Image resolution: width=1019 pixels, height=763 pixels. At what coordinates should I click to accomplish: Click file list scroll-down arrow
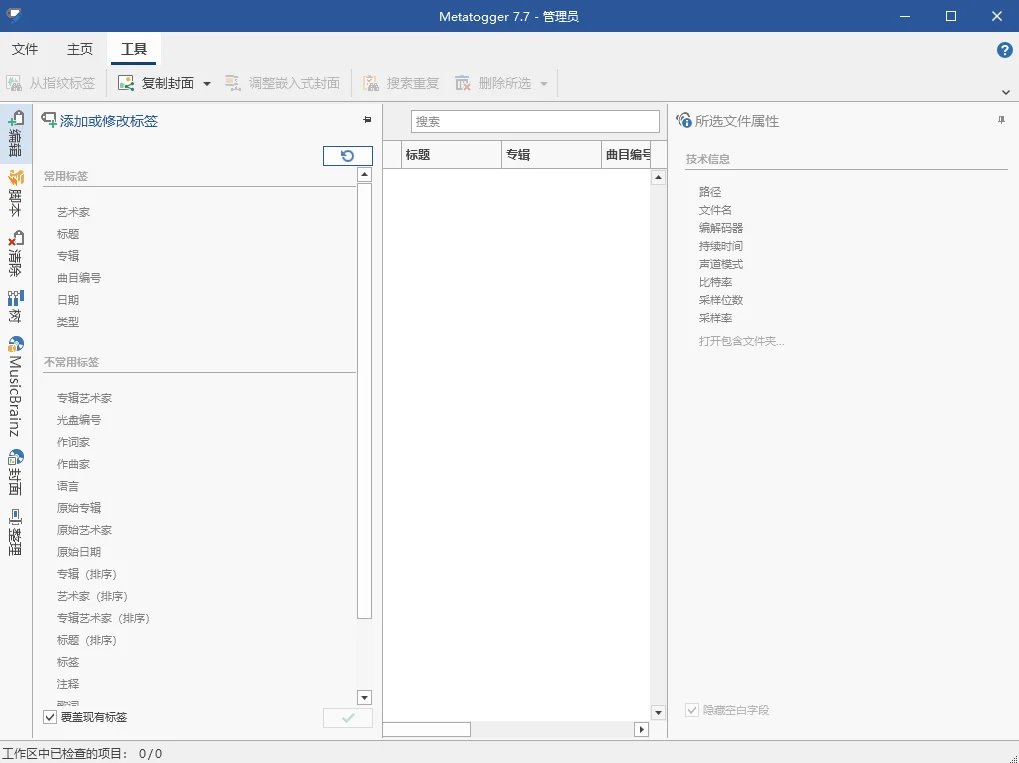pyautogui.click(x=658, y=712)
